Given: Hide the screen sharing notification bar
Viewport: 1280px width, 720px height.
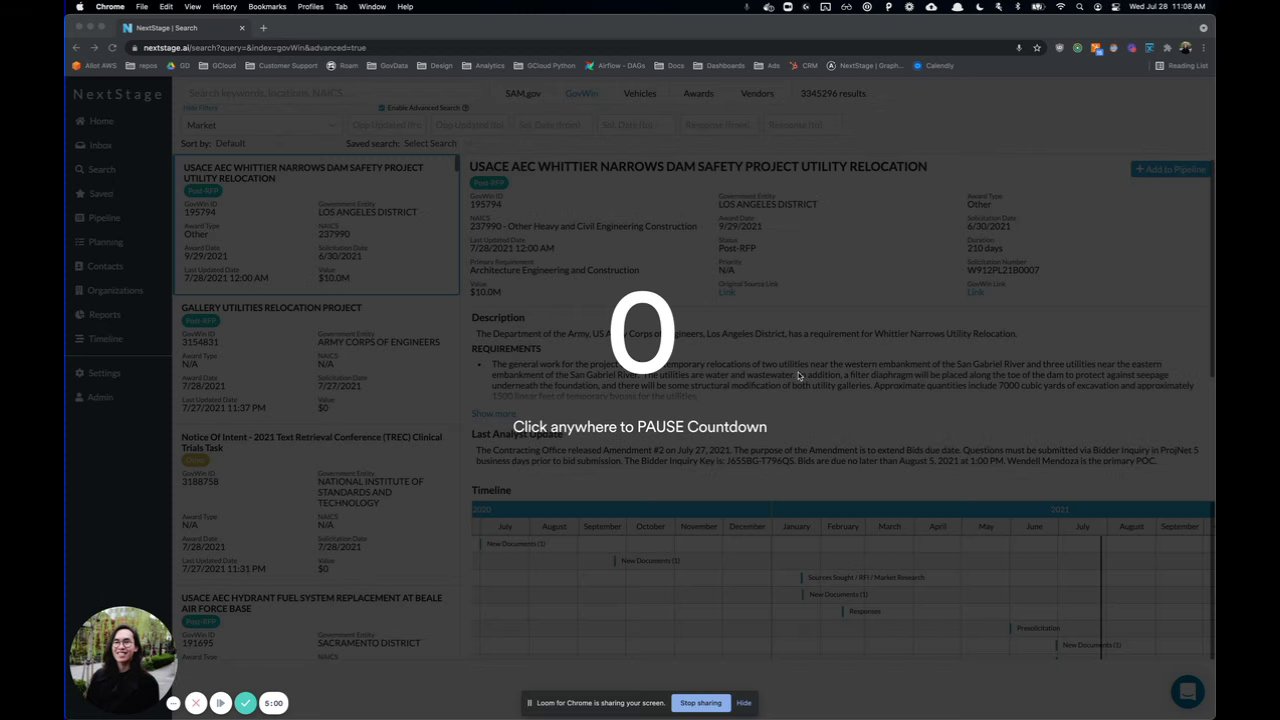Looking at the screenshot, I should pyautogui.click(x=744, y=703).
